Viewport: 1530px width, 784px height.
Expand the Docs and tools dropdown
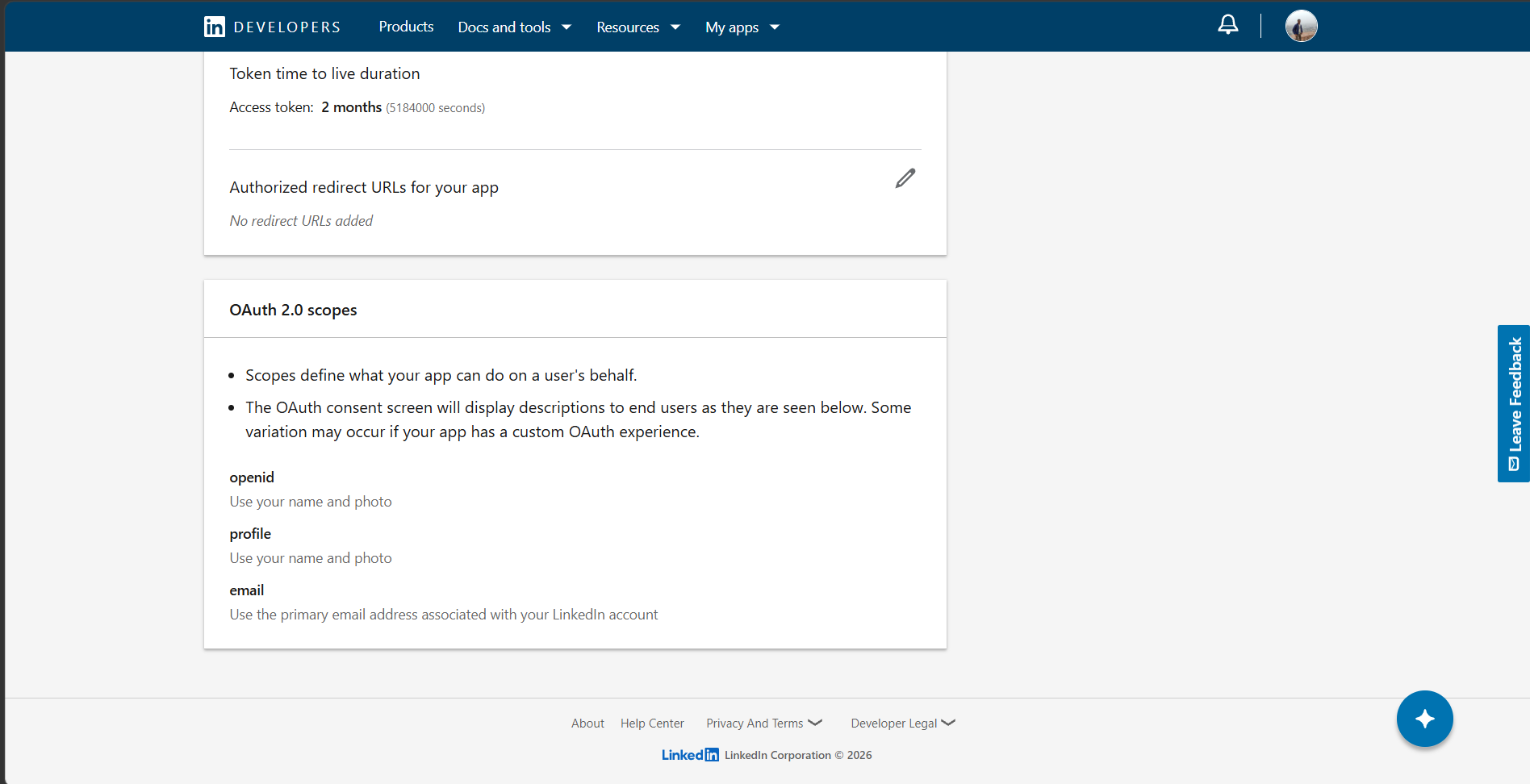pyautogui.click(x=515, y=27)
